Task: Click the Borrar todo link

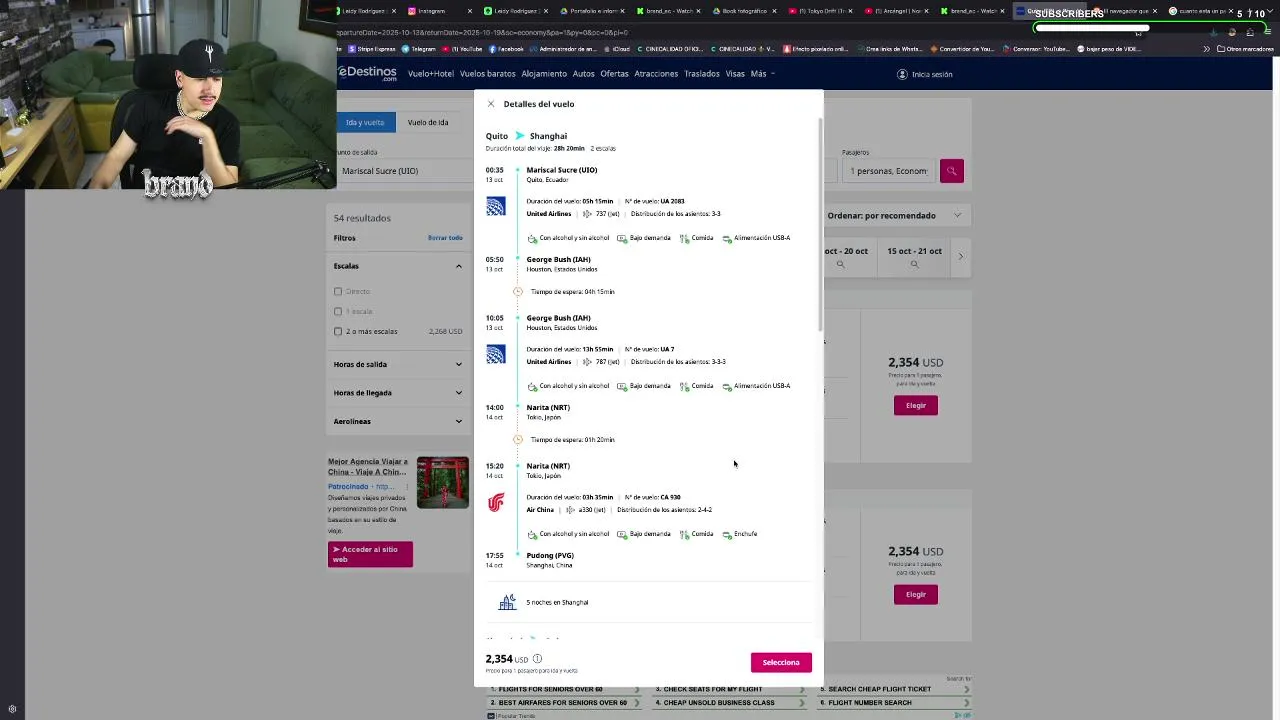Action: click(445, 238)
